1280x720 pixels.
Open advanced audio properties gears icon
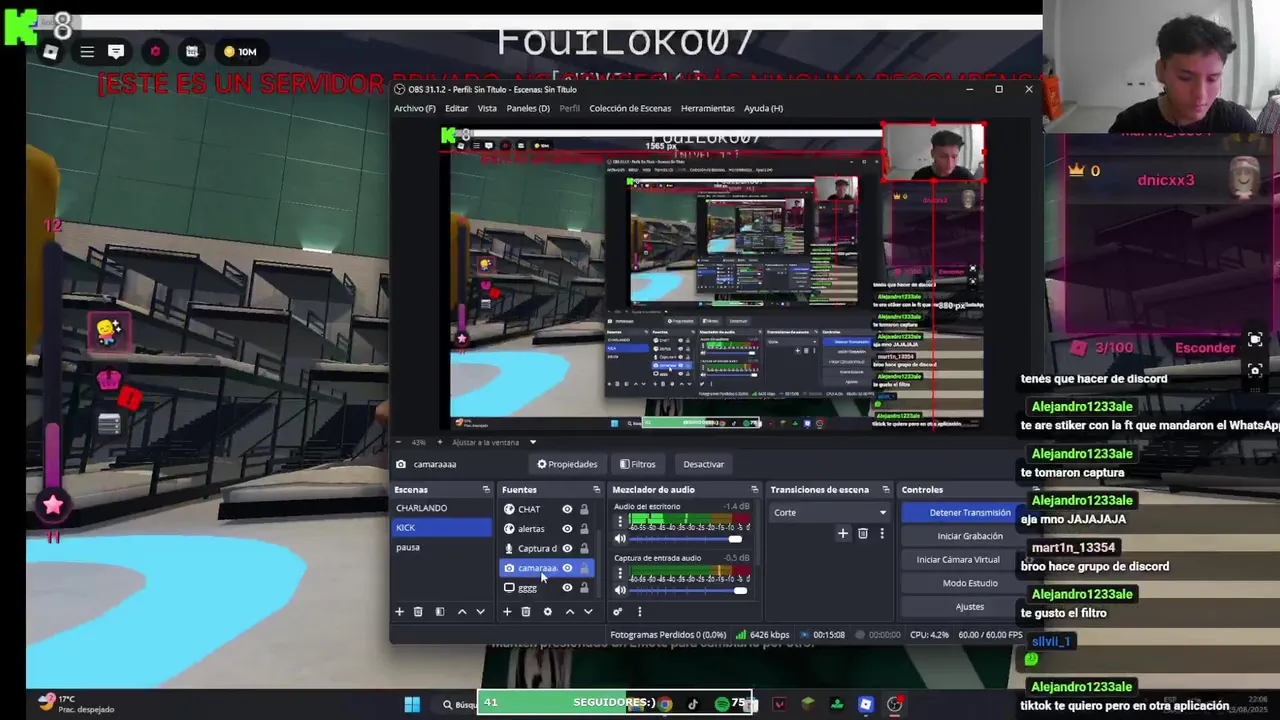click(x=617, y=612)
